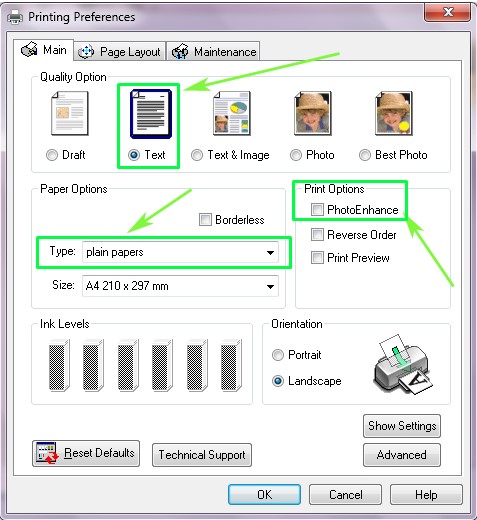Click the Photo quality portrait icon
Screen dimensions: 477x520
313,113
